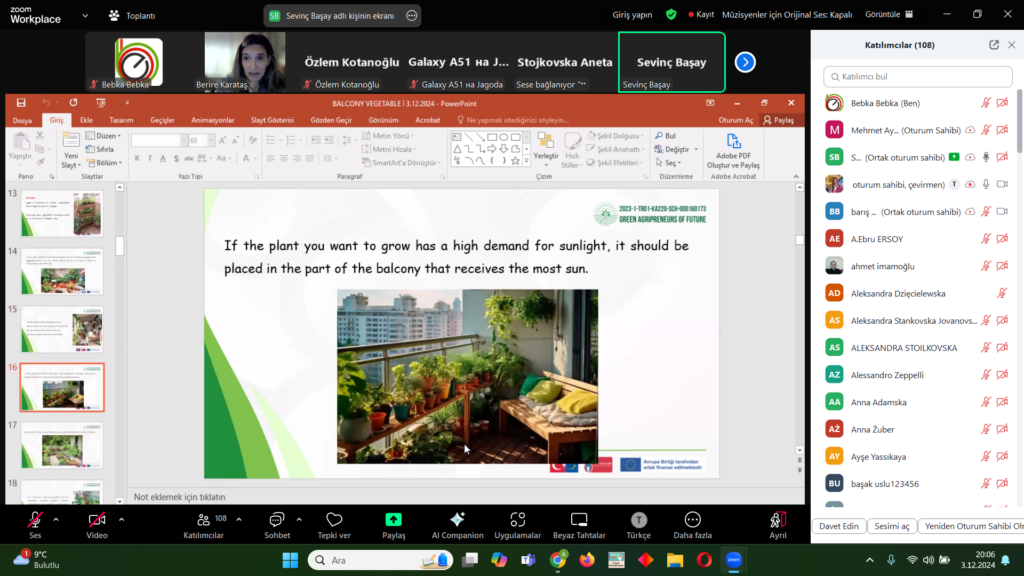Expand audio options arrow next to Ses

(x=56, y=519)
